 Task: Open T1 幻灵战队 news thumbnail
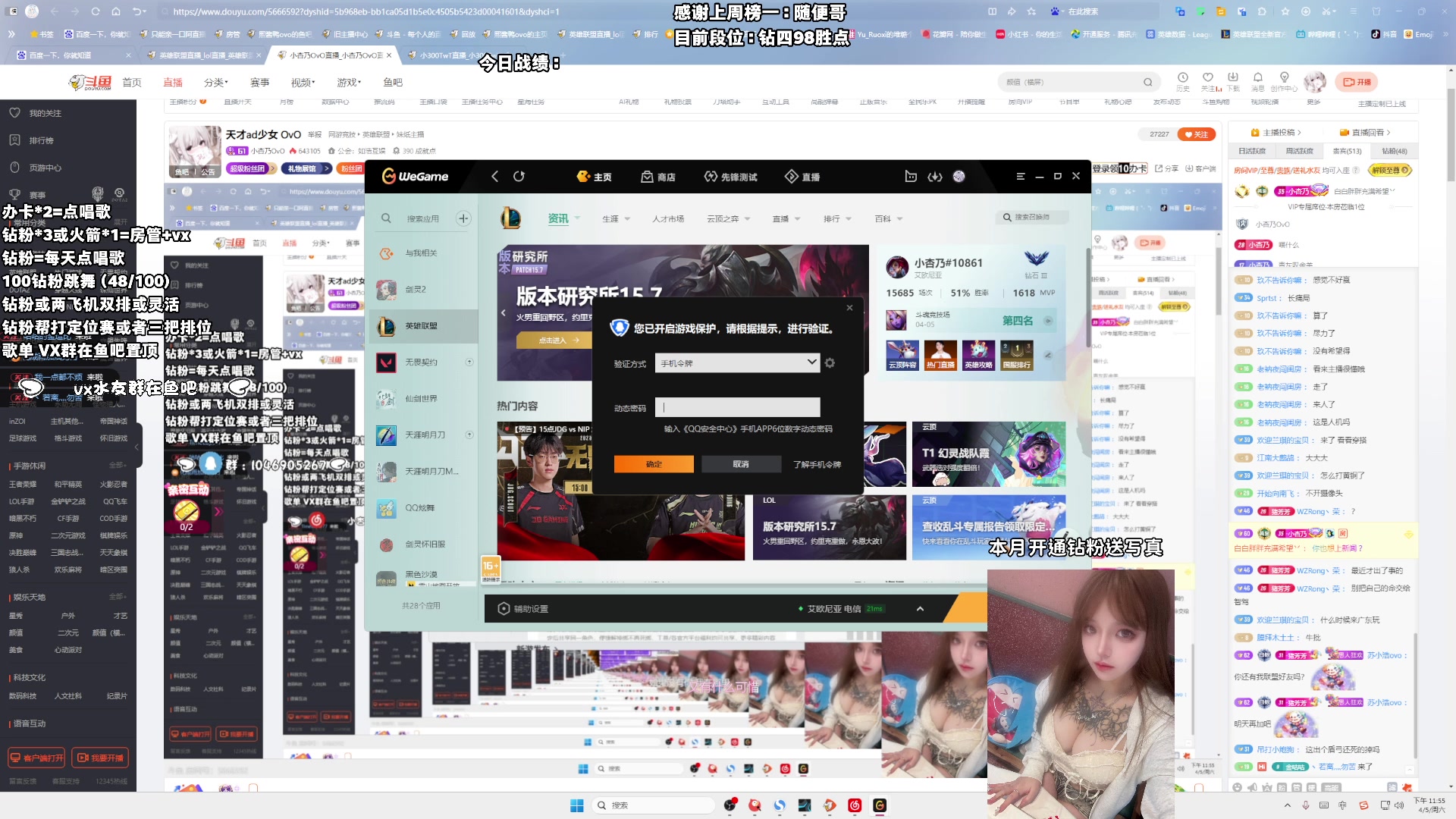[988, 454]
